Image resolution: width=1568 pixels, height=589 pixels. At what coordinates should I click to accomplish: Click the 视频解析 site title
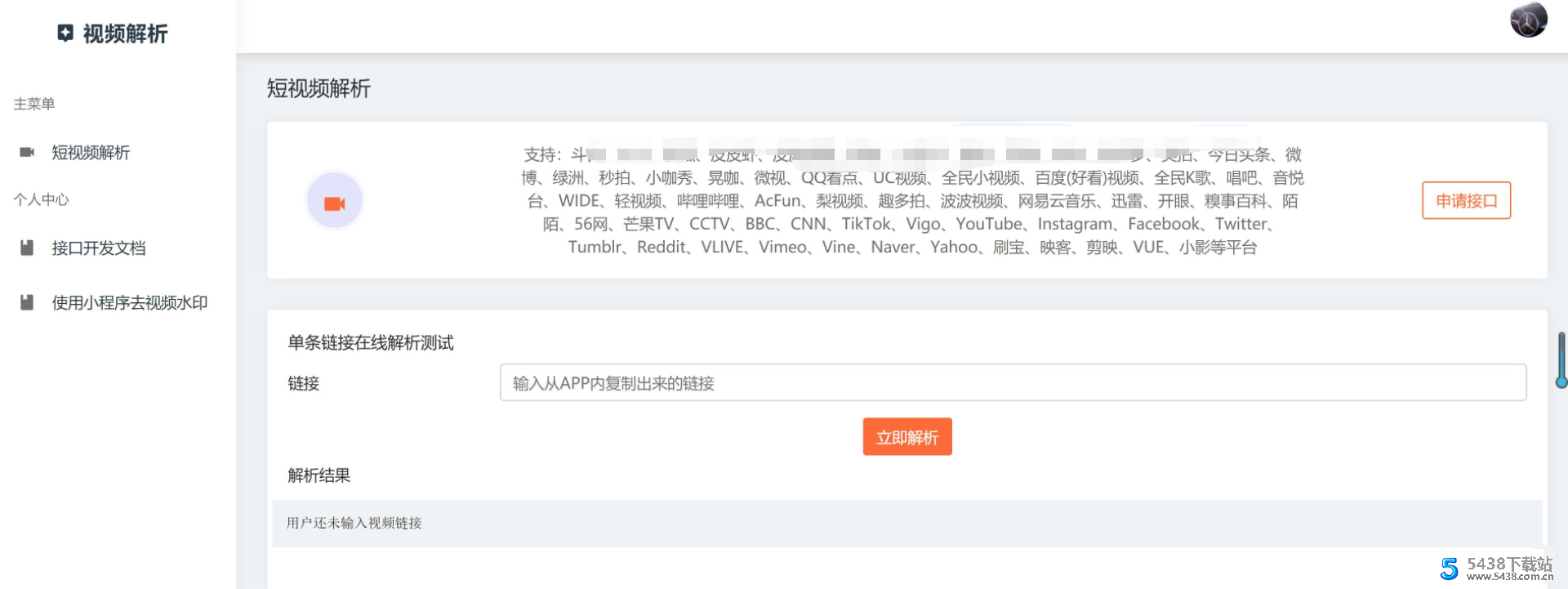tap(125, 33)
